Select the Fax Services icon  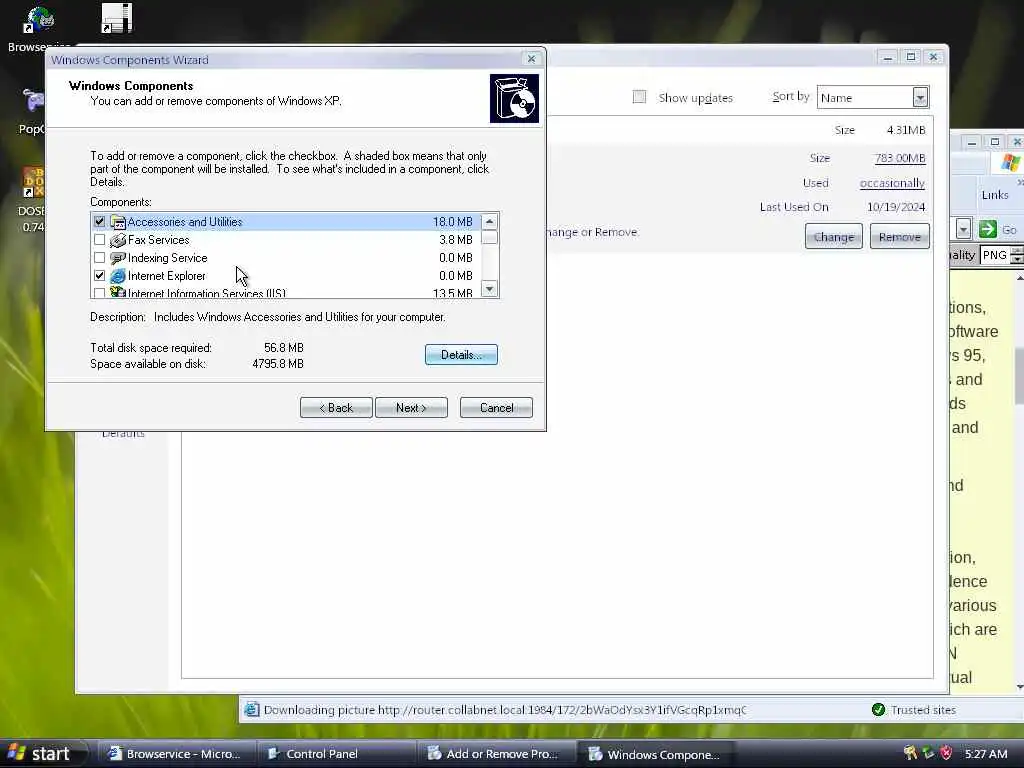tap(118, 240)
